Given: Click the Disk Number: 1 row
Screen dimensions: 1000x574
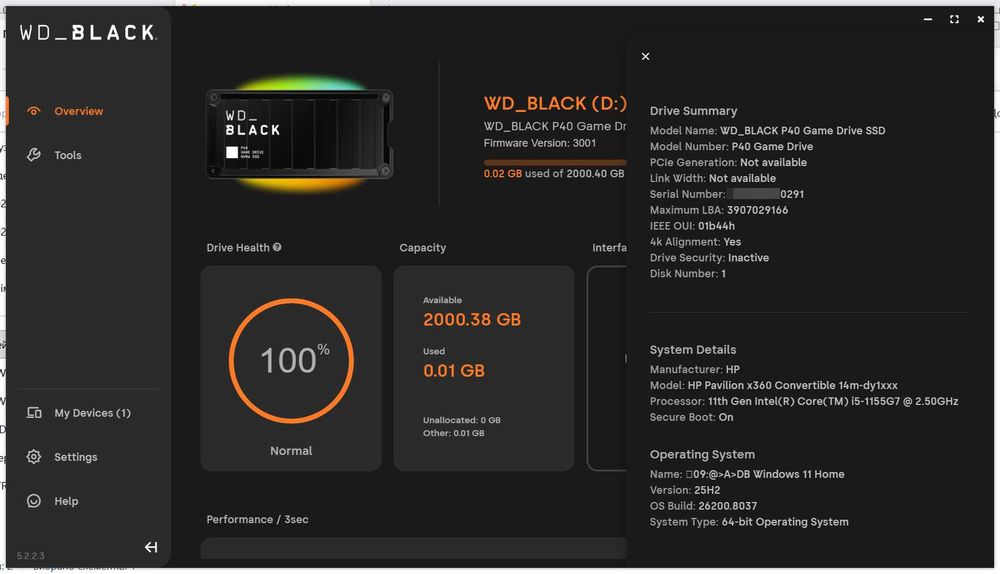Looking at the screenshot, I should 688,274.
